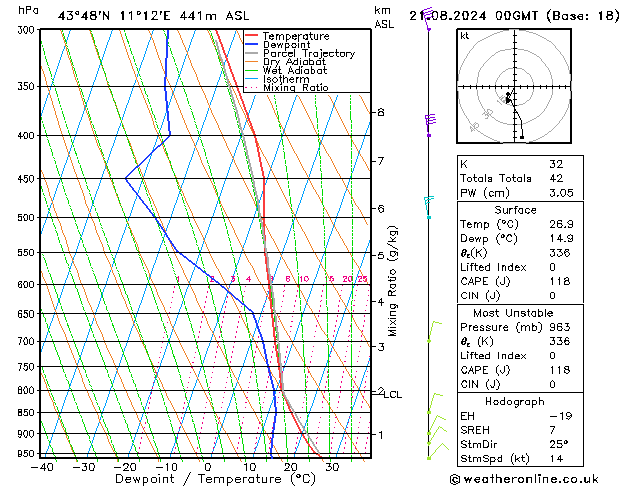Click the Totals Totals value 42
The image size is (629, 486).
click(556, 178)
